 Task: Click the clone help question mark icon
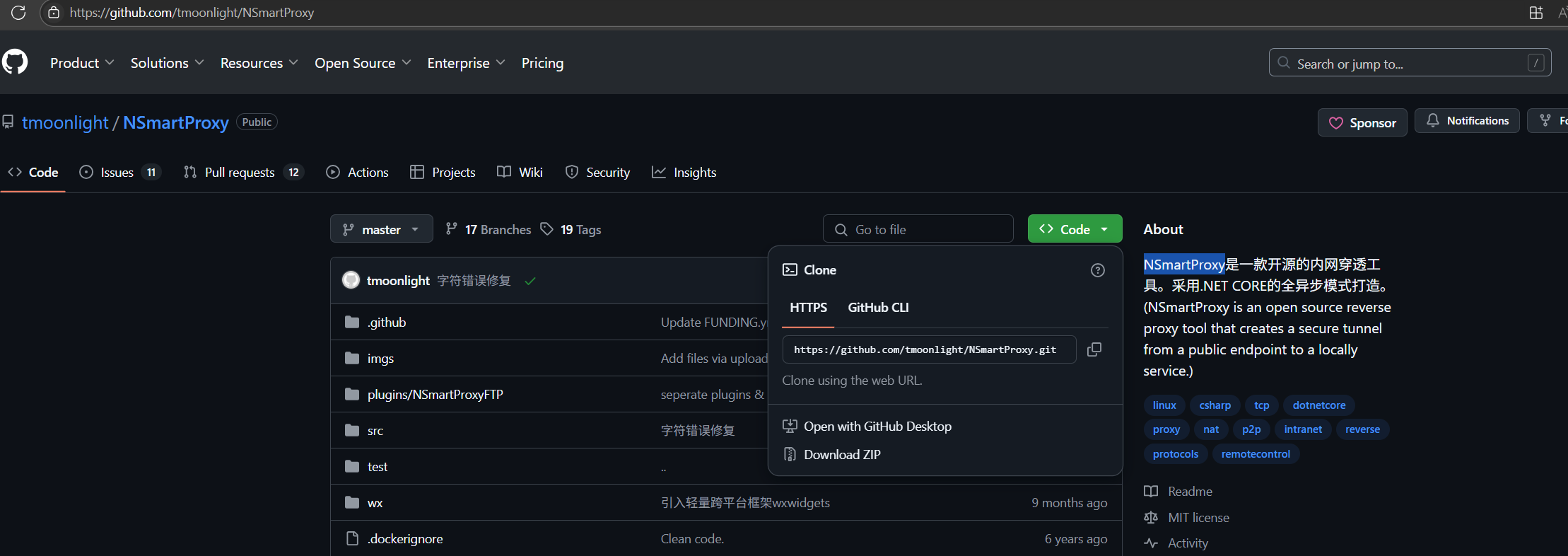coord(1097,270)
